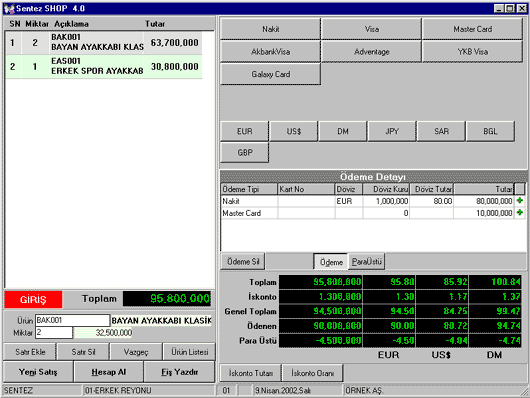This screenshot has width=530, height=398.
Task: Select AkbankVisa payment button
Action: (x=270, y=52)
